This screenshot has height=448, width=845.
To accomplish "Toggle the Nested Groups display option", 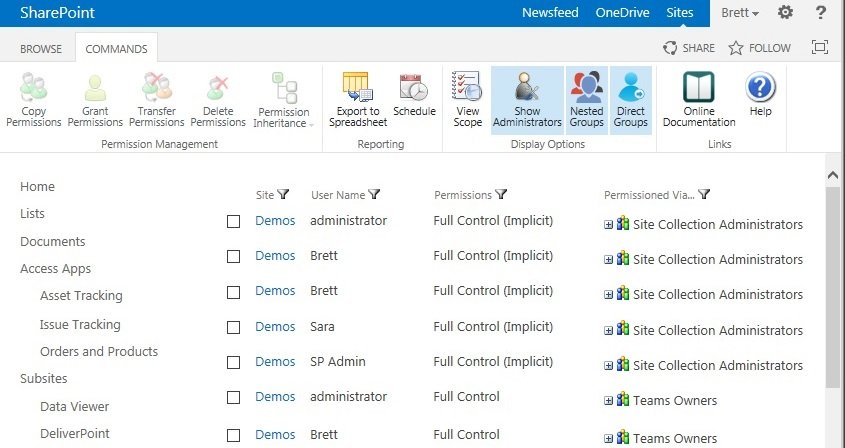I will click(586, 88).
